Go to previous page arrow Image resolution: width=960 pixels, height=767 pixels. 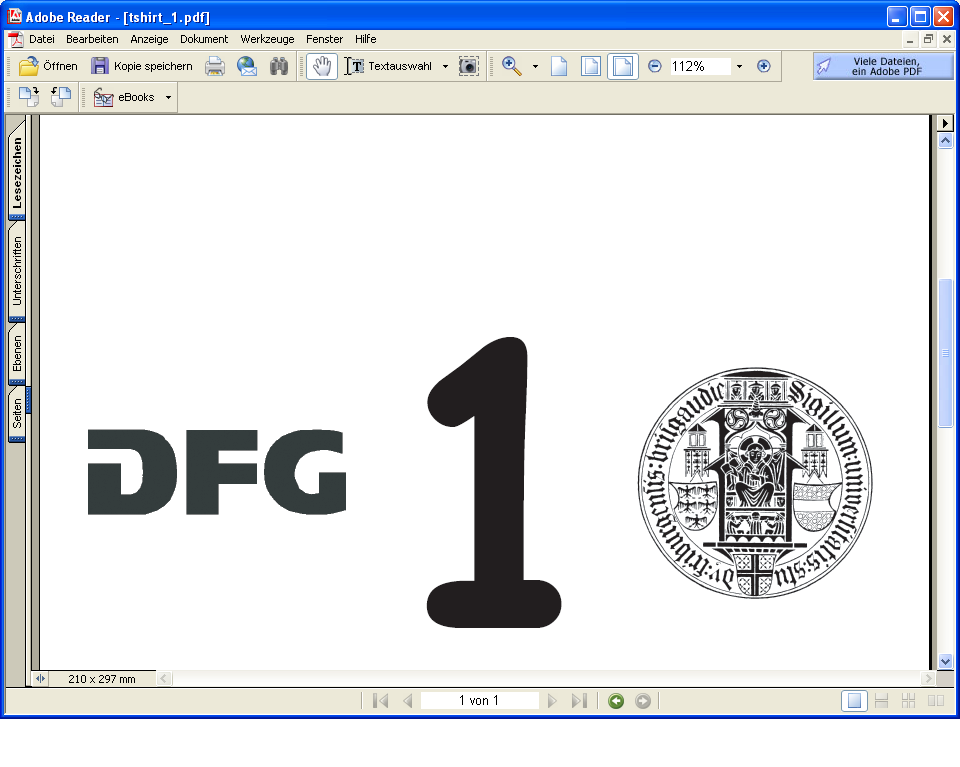tap(408, 701)
